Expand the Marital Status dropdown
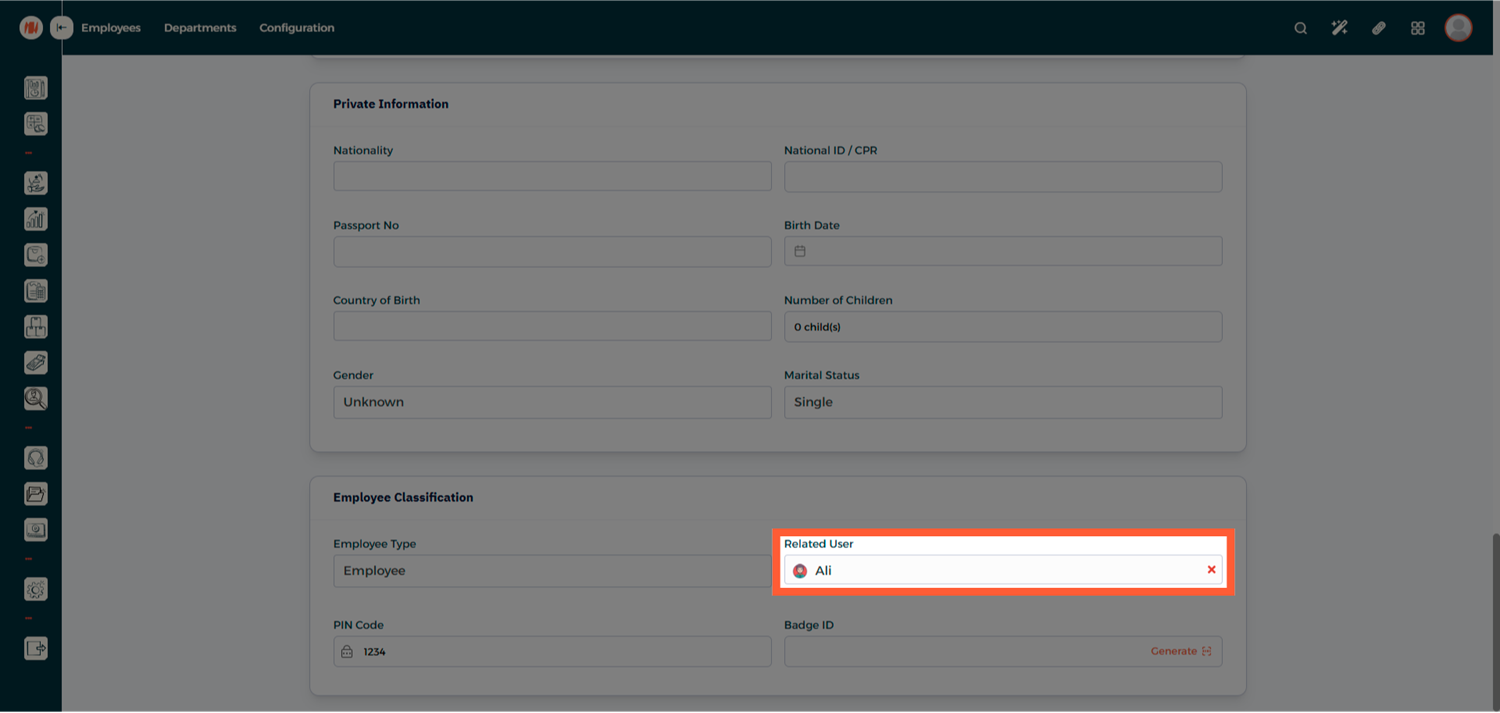 (x=1002, y=402)
